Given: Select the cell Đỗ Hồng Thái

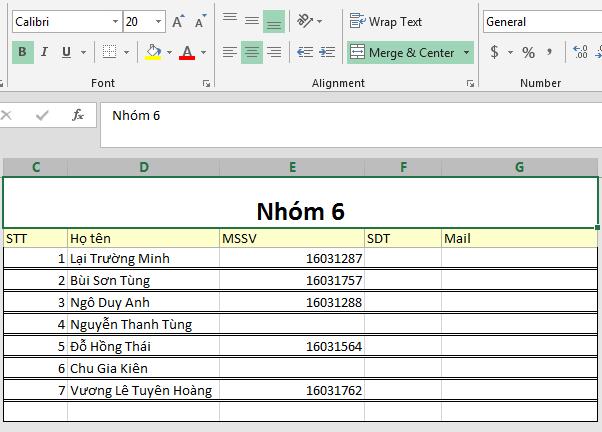Looking at the screenshot, I should tap(144, 346).
